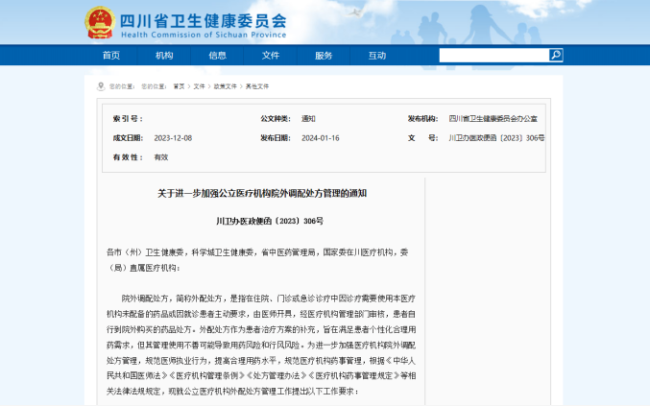
Task: Select the 信息 navigation tab
Action: (217, 55)
